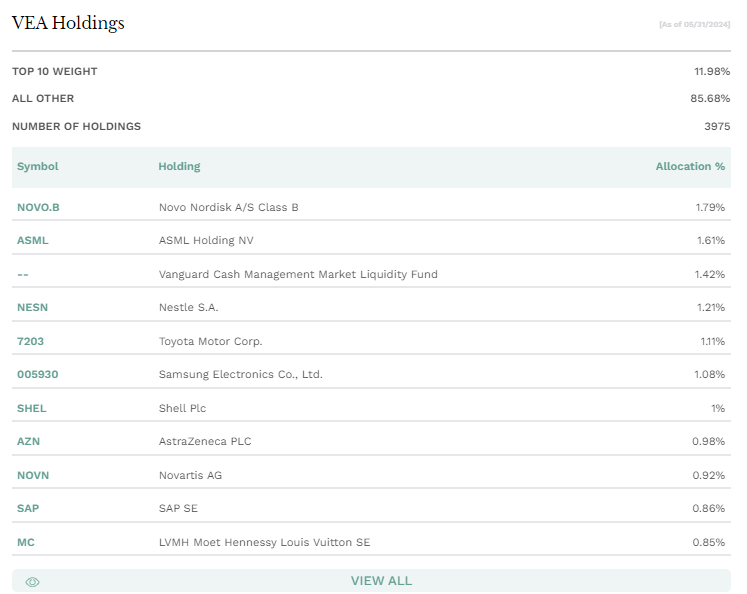Open the VIEW ALL holdings button
This screenshot has height=594, width=747.
(x=371, y=581)
